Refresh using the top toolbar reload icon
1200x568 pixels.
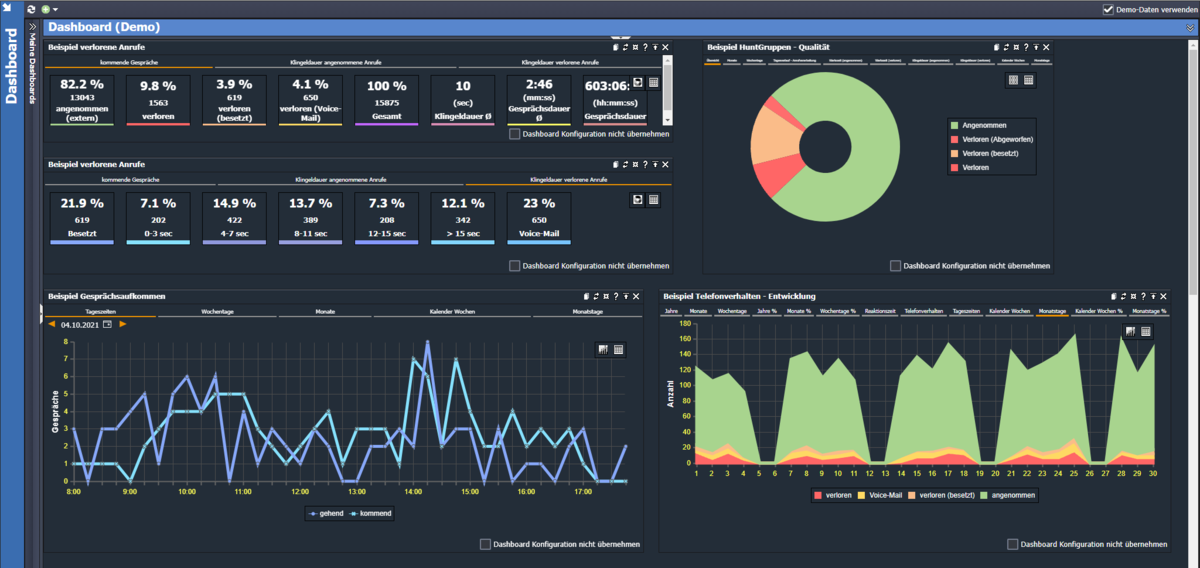click(32, 9)
